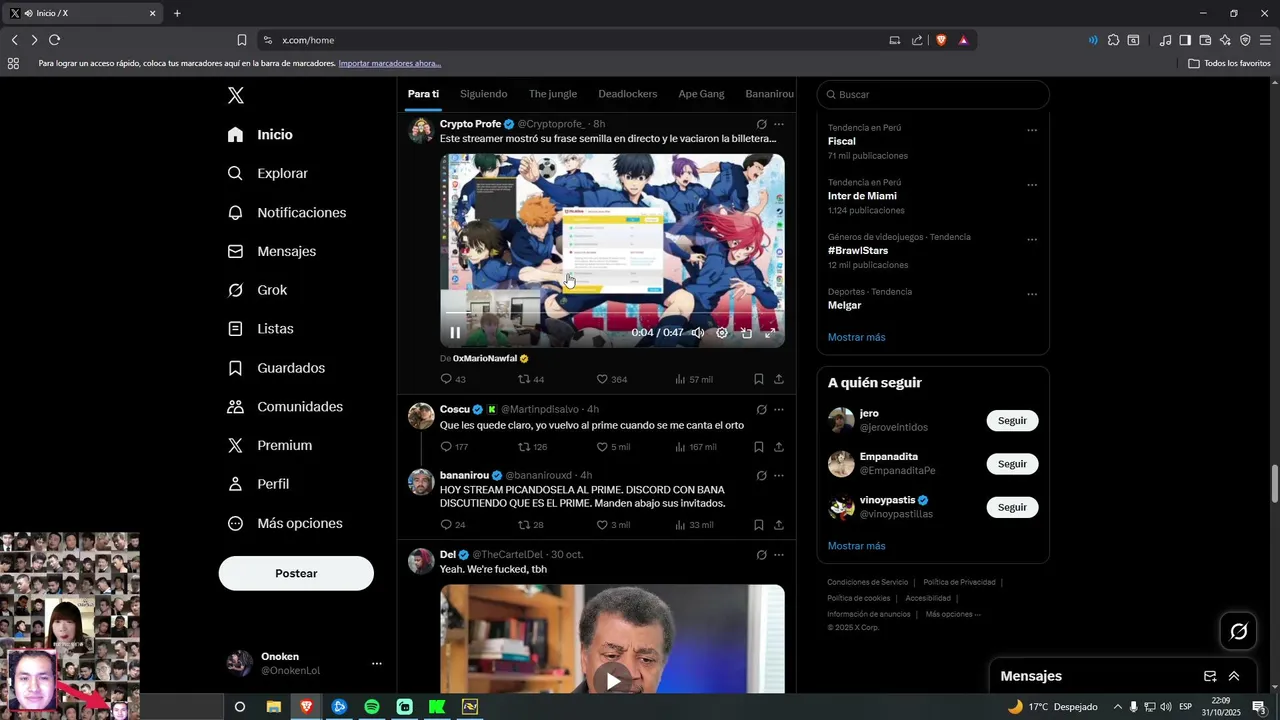Open options for Fiscal trend
This screenshot has height=720, width=1280.
point(1032,130)
